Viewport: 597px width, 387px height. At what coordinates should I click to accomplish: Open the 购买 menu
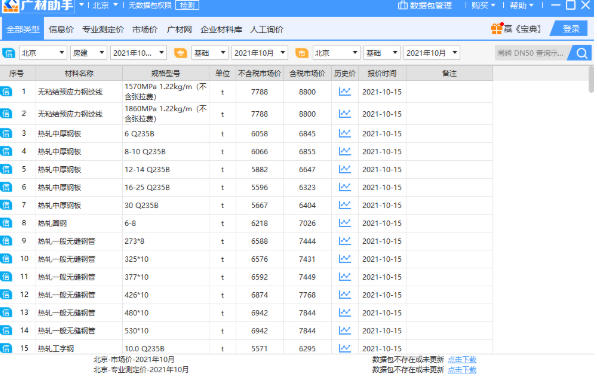483,5
